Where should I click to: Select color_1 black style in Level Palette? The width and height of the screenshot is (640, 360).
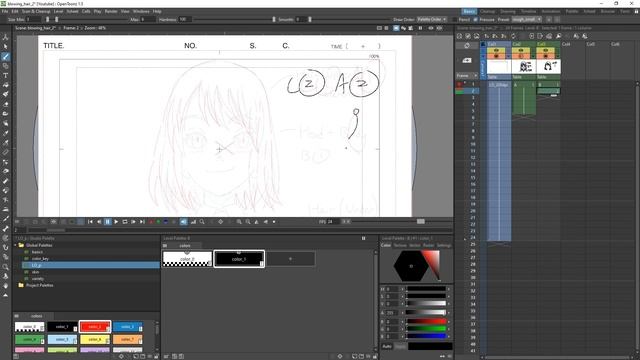pyautogui.click(x=239, y=259)
